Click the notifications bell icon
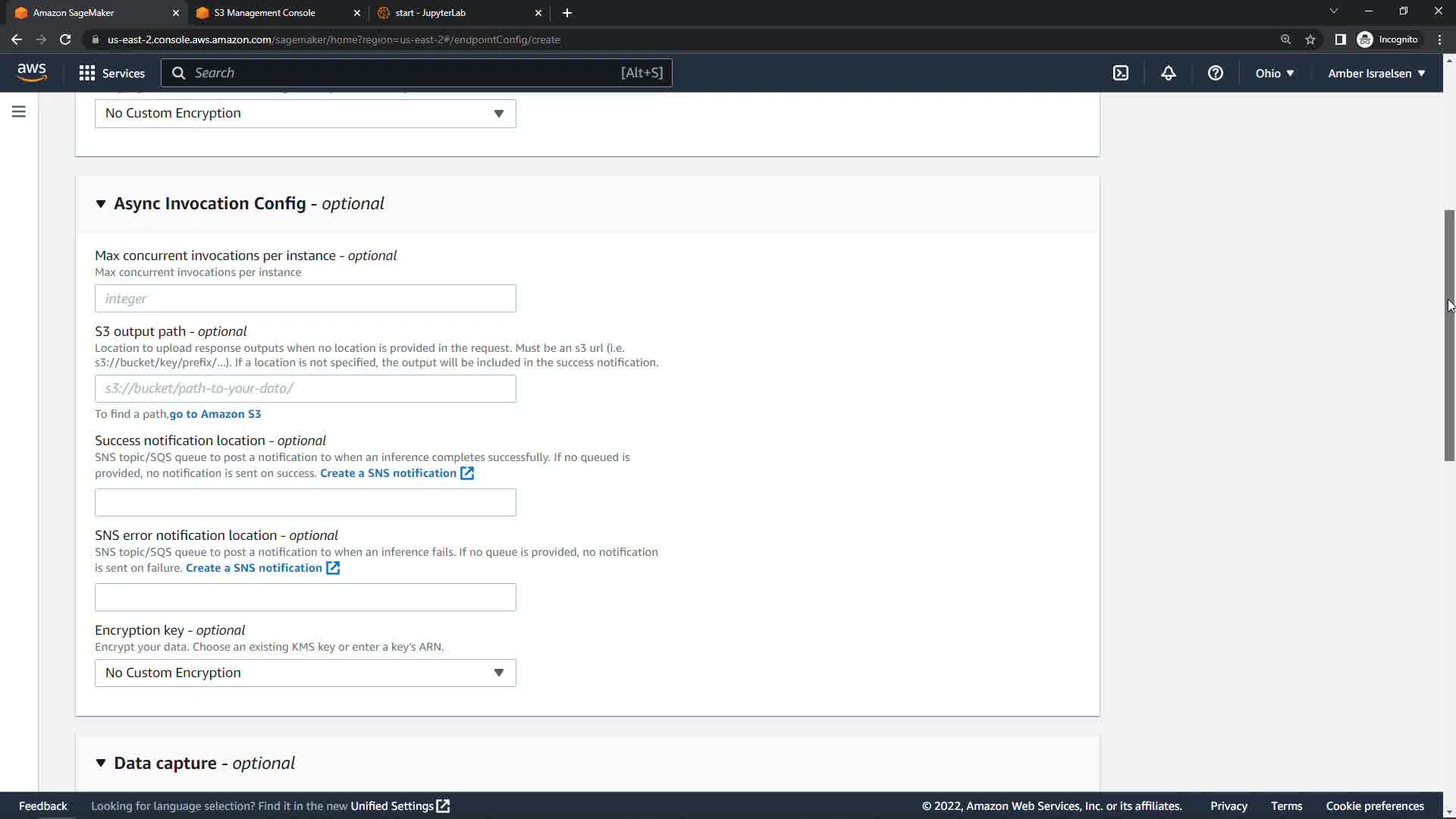 [1169, 73]
